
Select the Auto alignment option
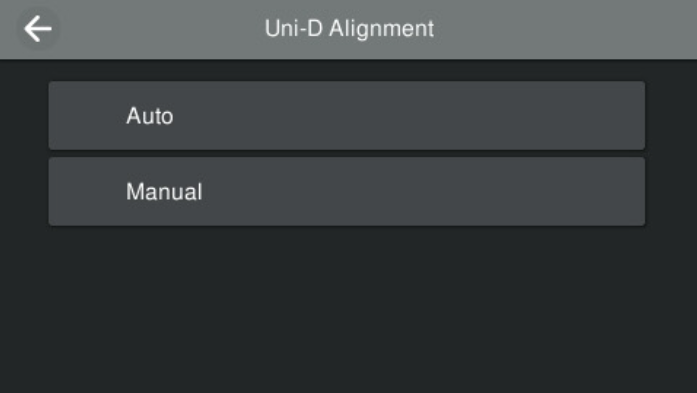click(x=347, y=116)
